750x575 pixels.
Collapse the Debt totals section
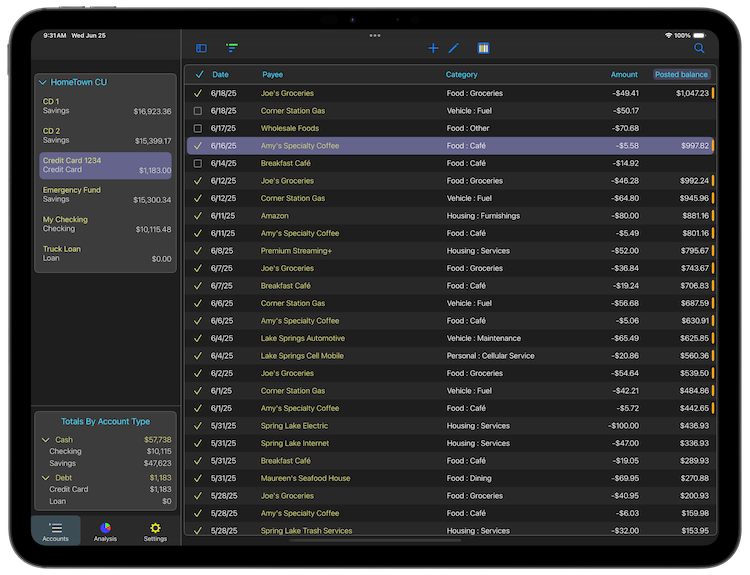coord(45,478)
